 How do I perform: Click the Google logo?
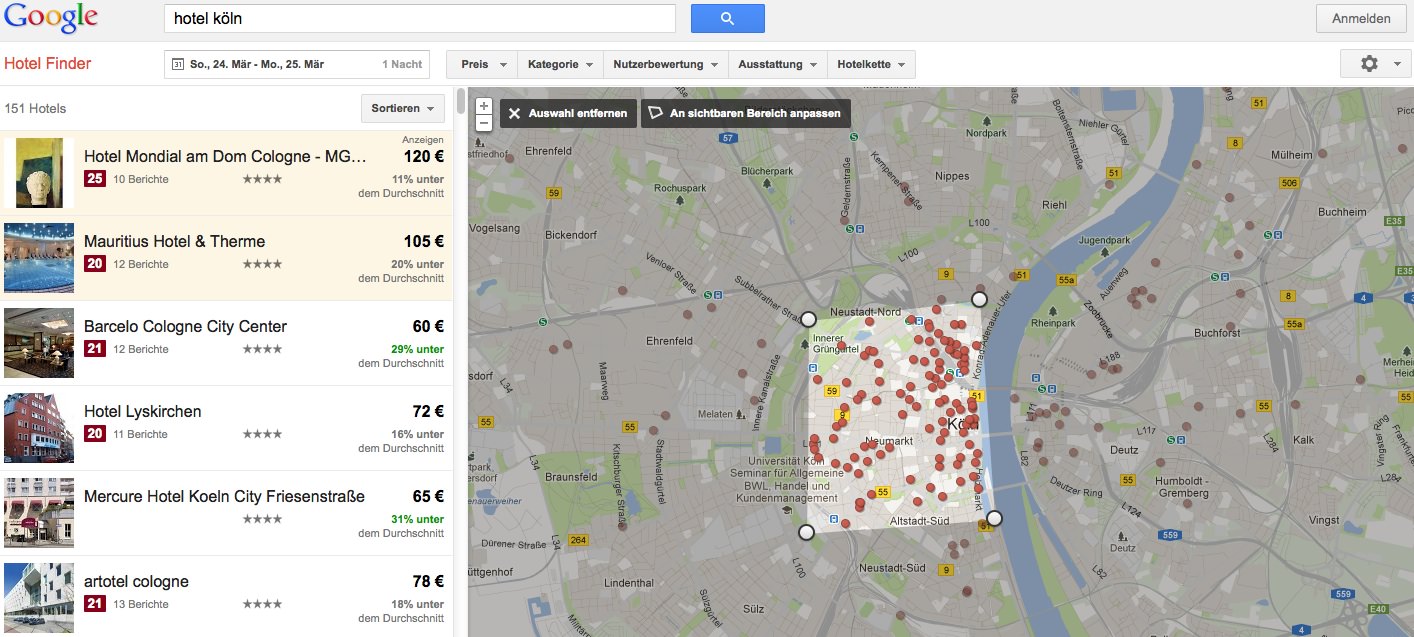click(x=50, y=18)
